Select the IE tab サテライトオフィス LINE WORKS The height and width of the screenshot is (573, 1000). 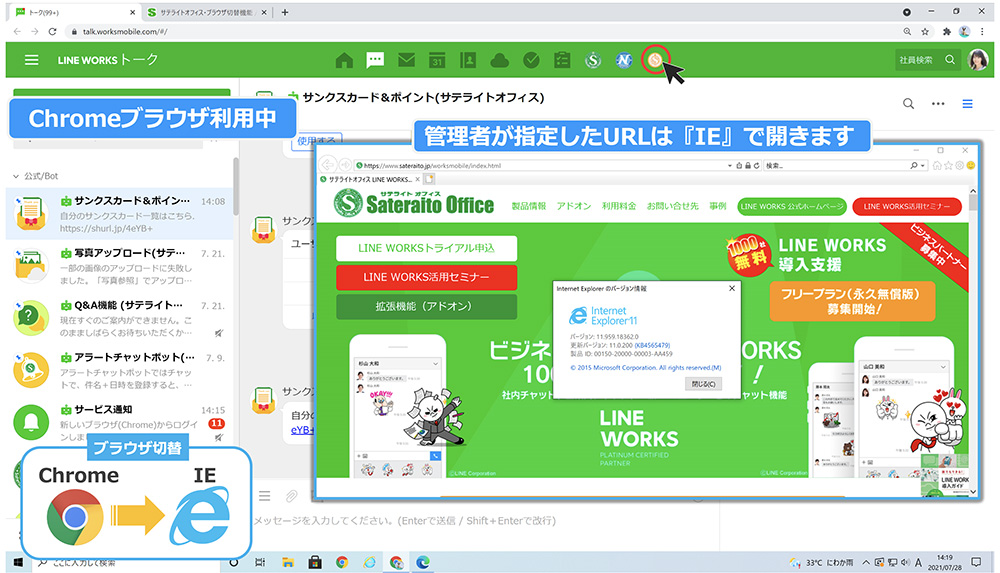(370, 180)
